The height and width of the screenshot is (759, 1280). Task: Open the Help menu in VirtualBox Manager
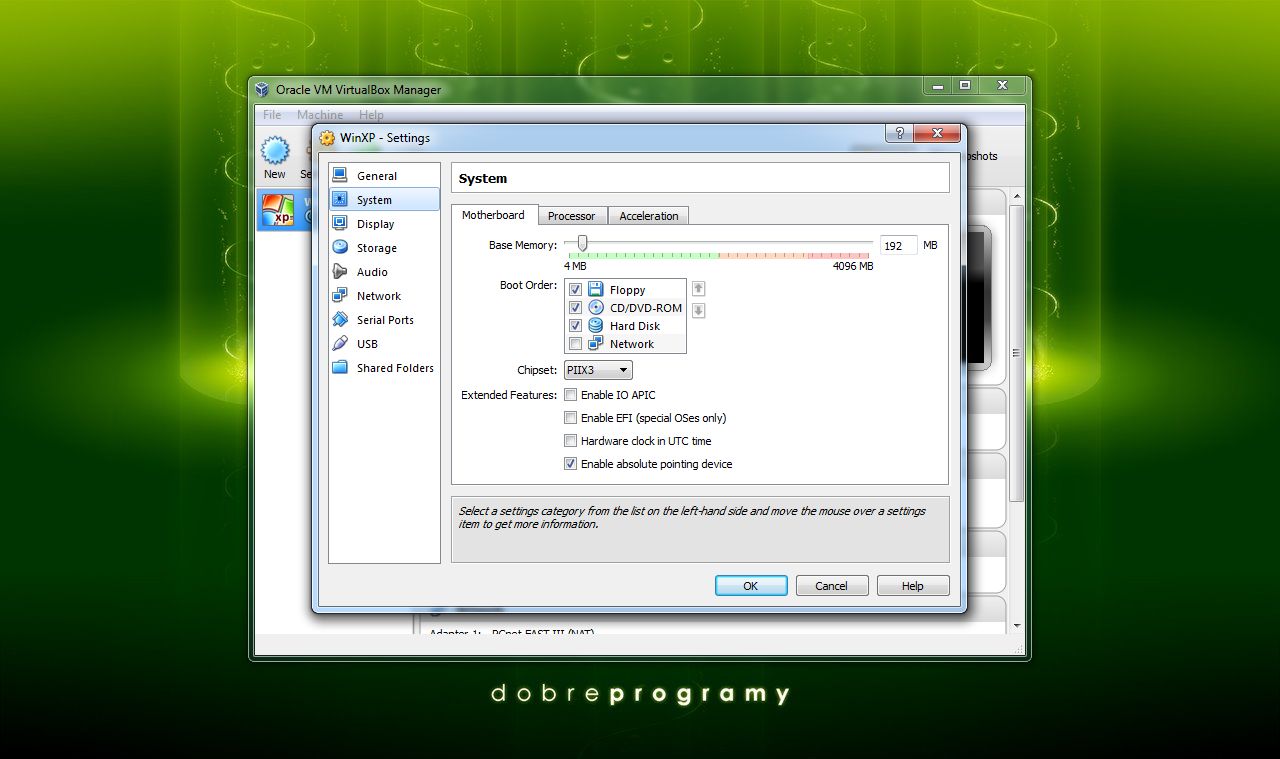(x=371, y=115)
